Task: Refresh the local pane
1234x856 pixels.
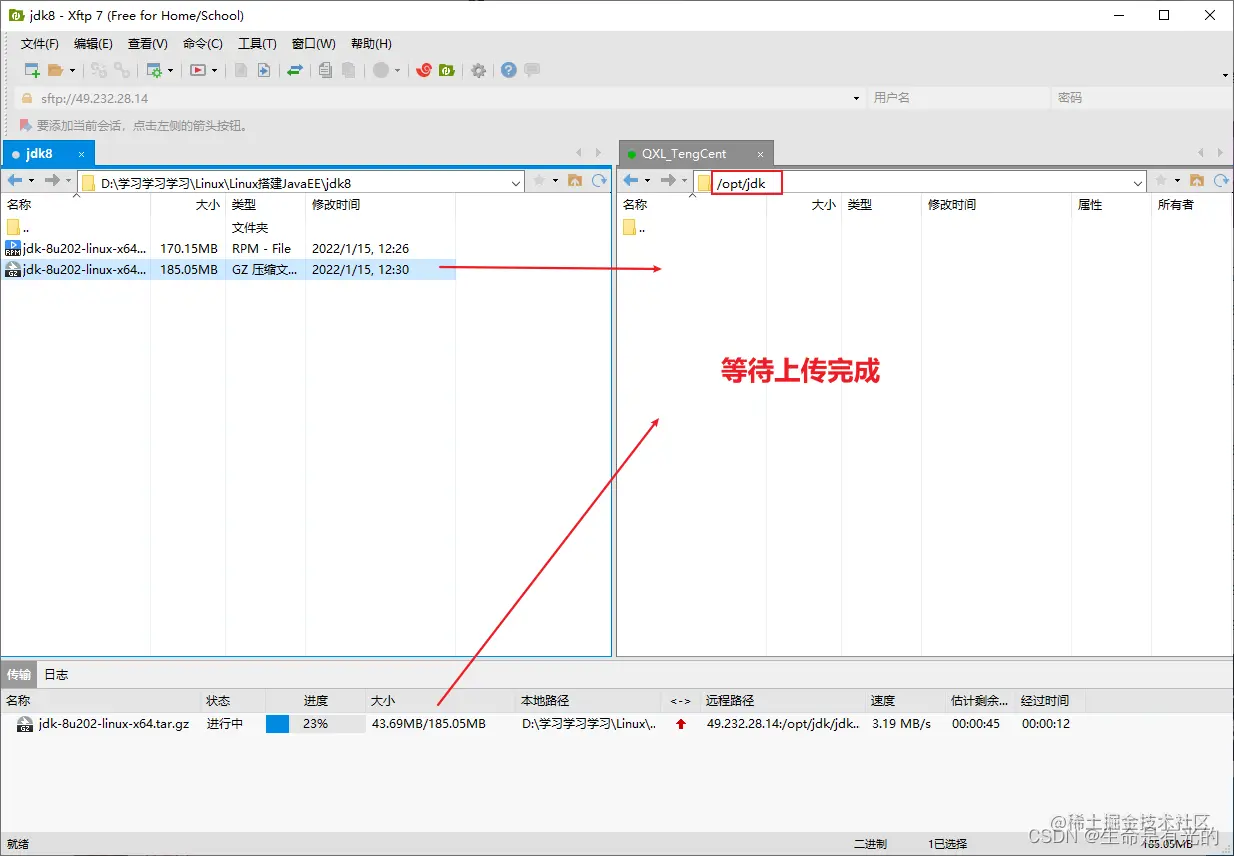Action: [x=599, y=181]
